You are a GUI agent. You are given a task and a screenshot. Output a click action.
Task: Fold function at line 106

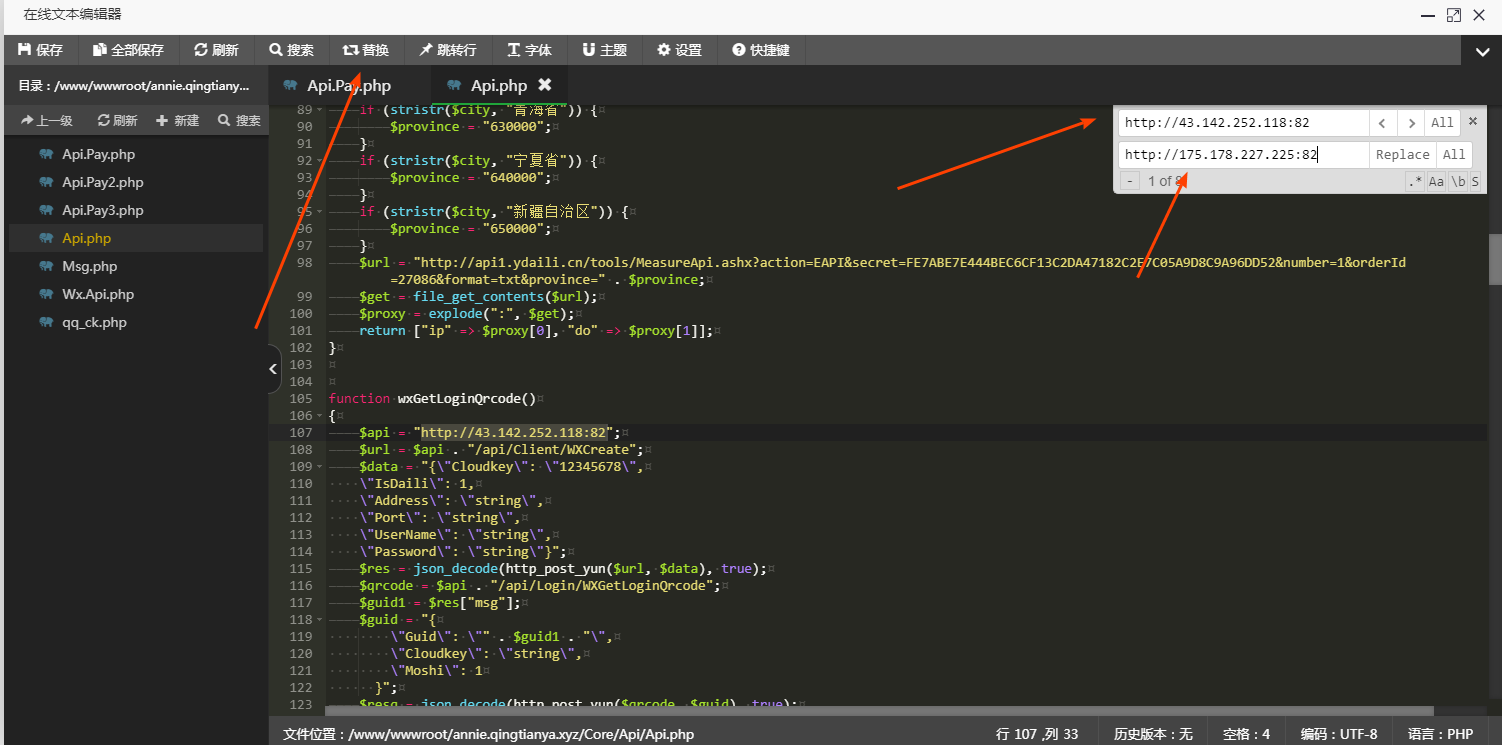pos(321,415)
